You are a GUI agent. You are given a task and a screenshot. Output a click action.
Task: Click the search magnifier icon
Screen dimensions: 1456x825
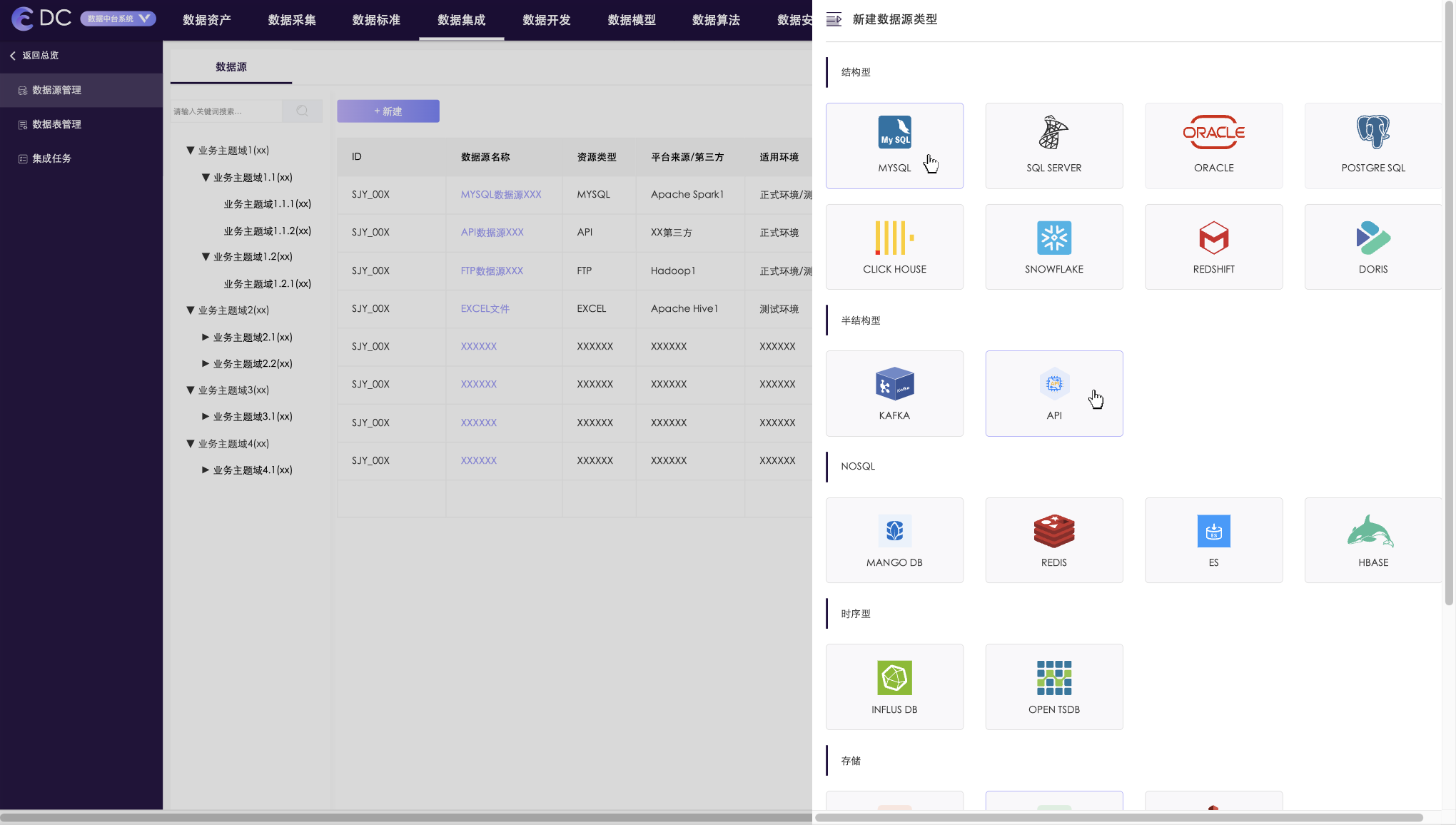(302, 111)
